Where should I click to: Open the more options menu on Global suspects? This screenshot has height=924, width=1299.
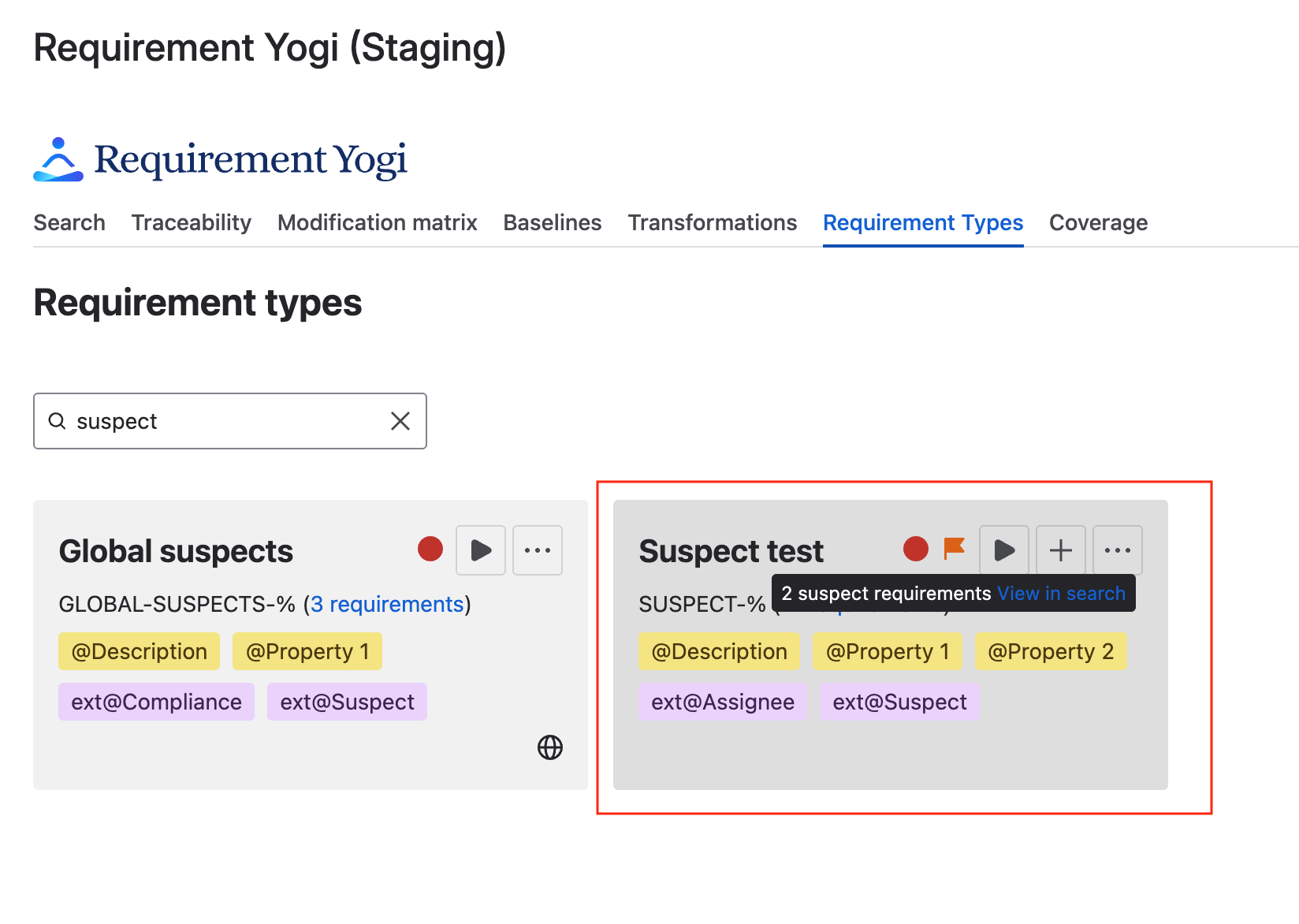click(x=538, y=550)
